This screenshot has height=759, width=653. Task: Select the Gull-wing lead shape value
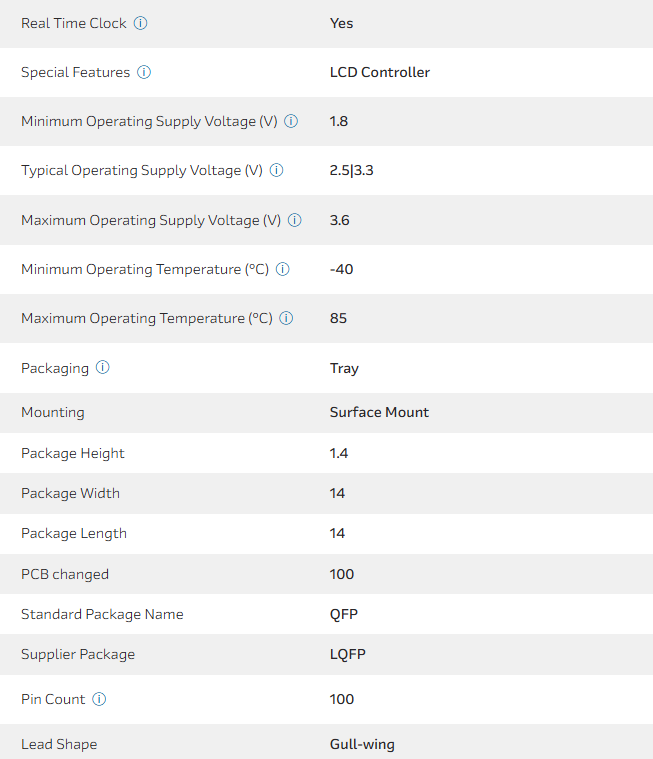pyautogui.click(x=362, y=744)
